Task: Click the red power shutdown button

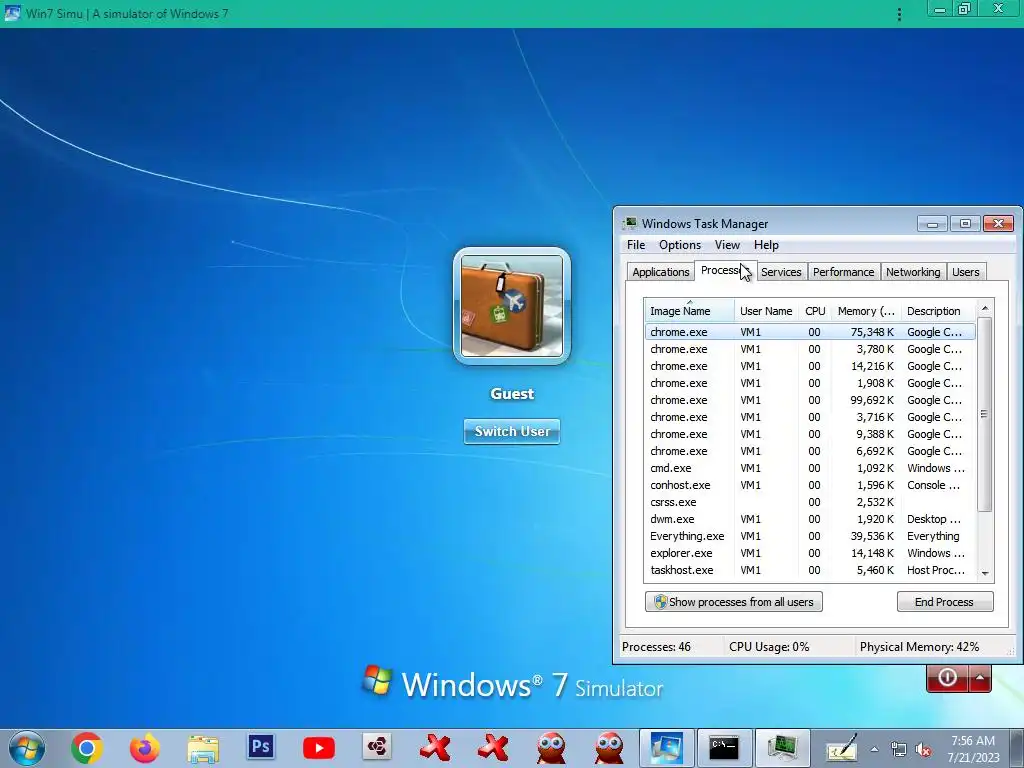Action: 947,678
